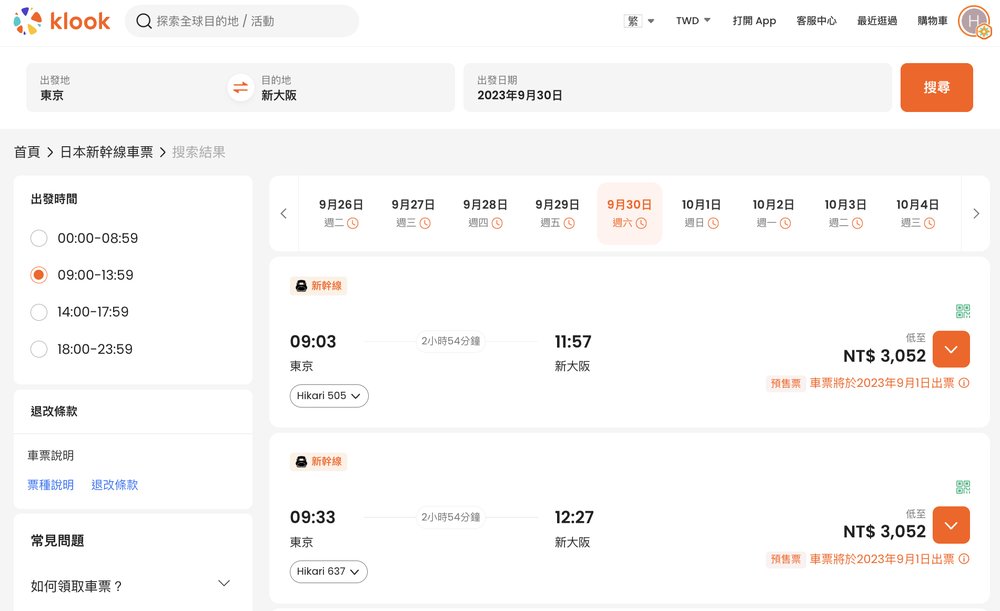
Task: Click the user profile avatar
Action: (x=973, y=21)
